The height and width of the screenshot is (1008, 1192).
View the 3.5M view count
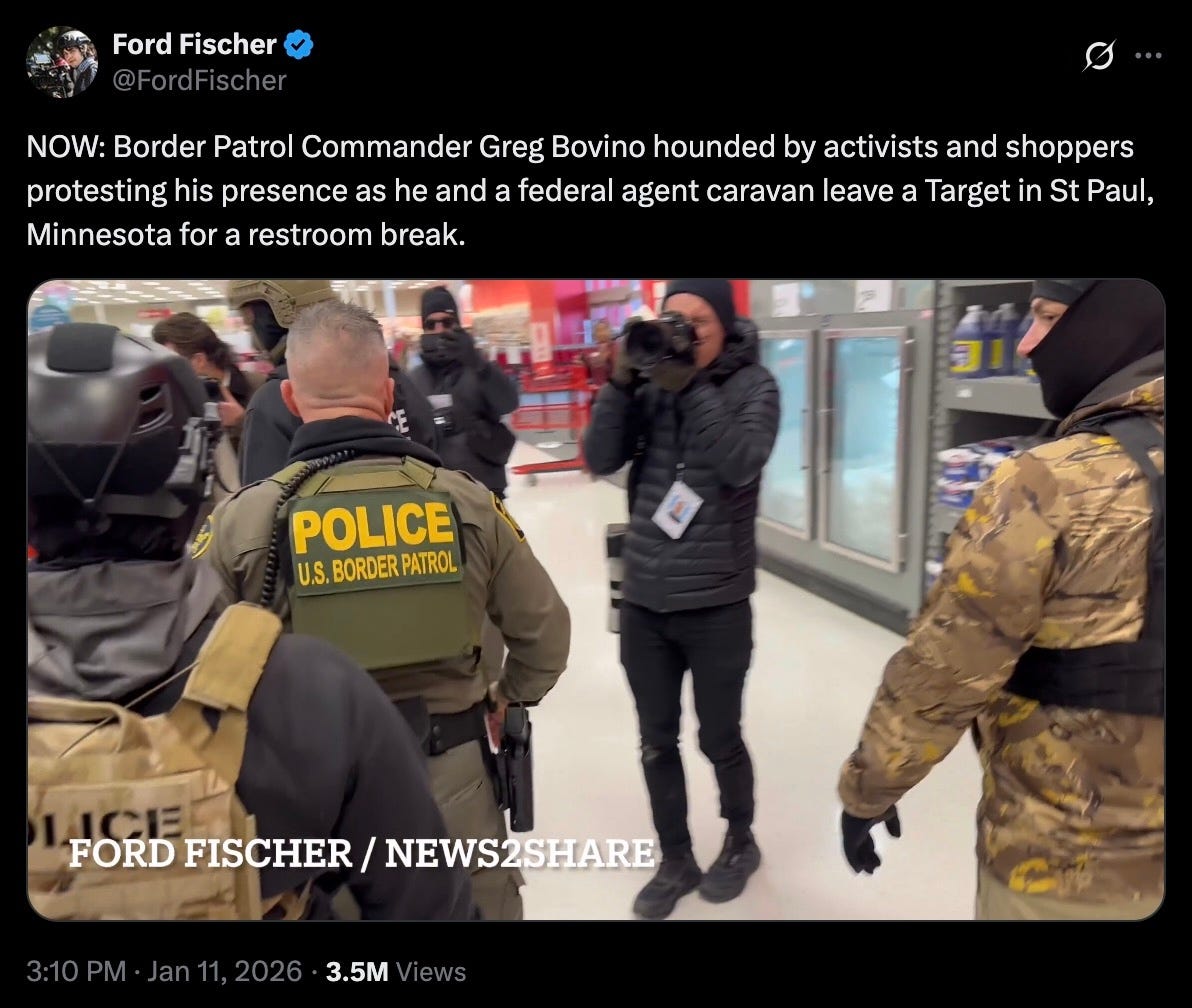pos(357,972)
